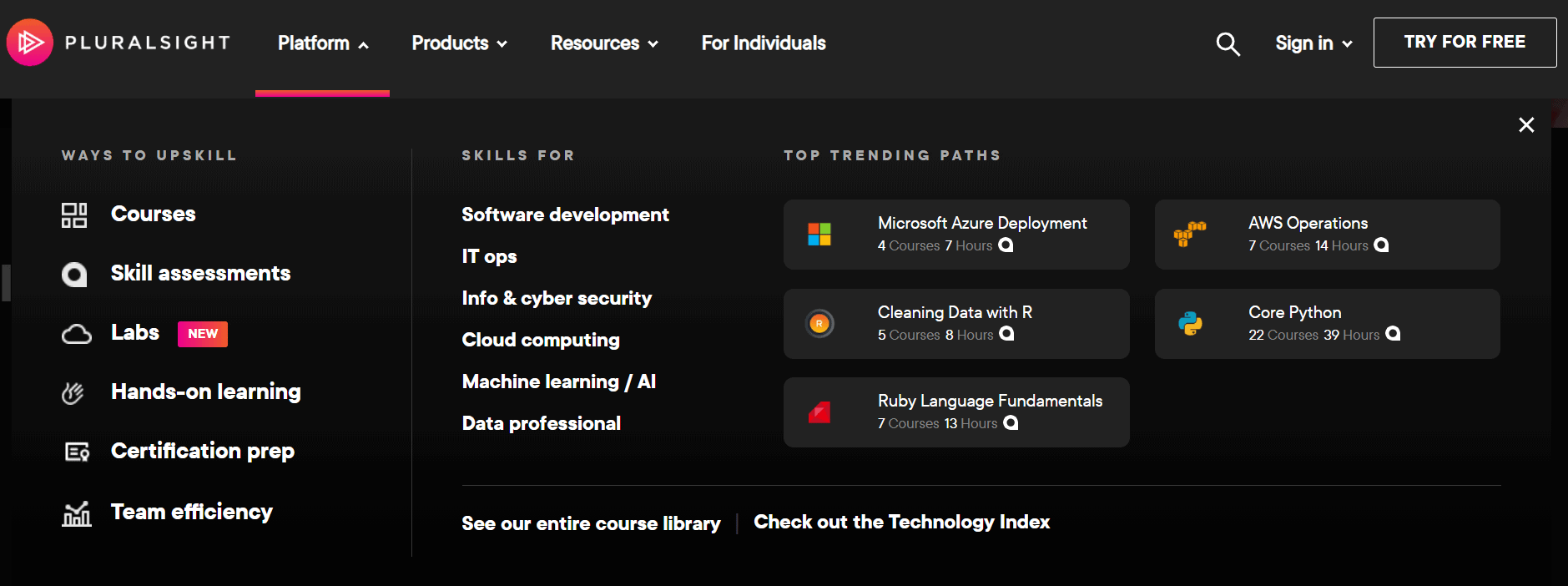Open Hands-on learning
The width and height of the screenshot is (1568, 586).
click(206, 392)
